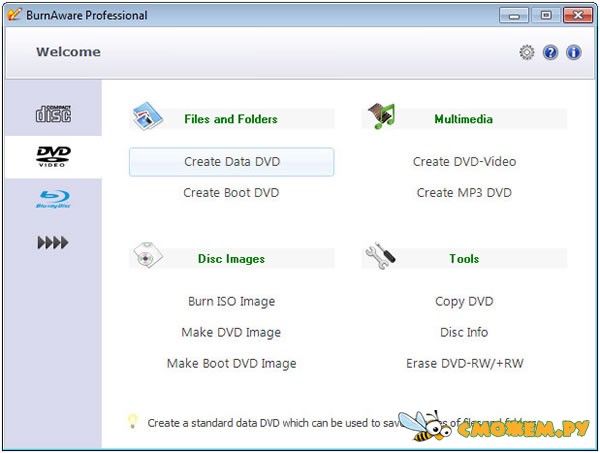Select the Compact Disc sidebar tab

click(53, 114)
